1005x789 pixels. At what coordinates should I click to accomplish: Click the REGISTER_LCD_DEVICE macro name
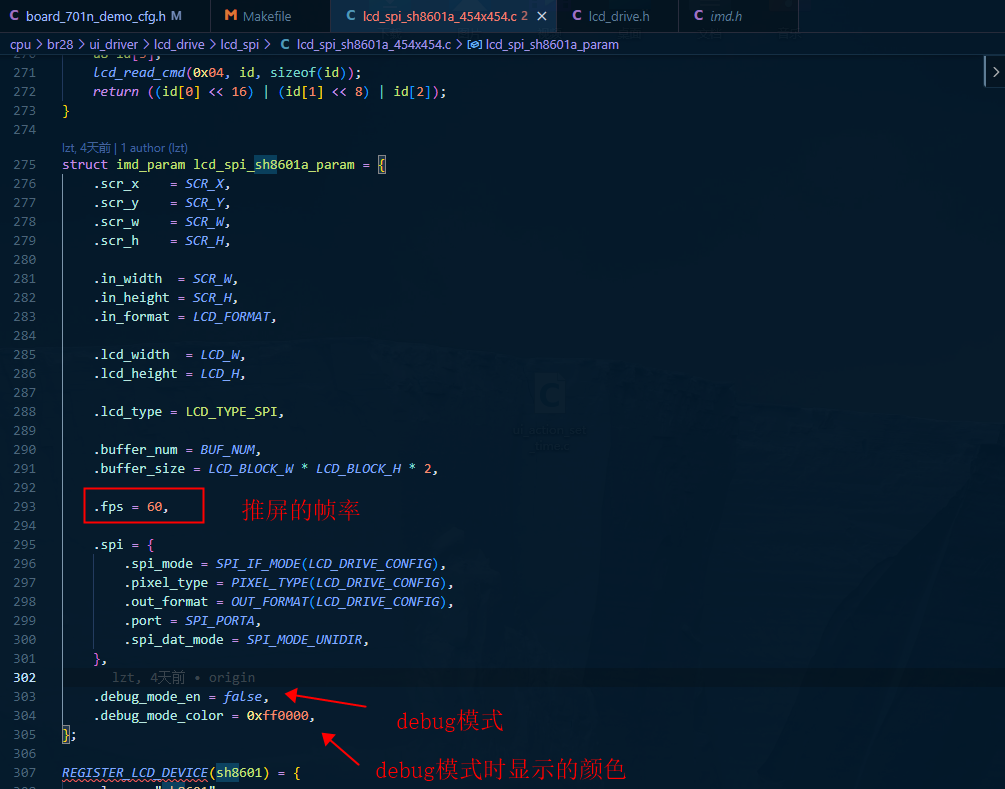135,772
